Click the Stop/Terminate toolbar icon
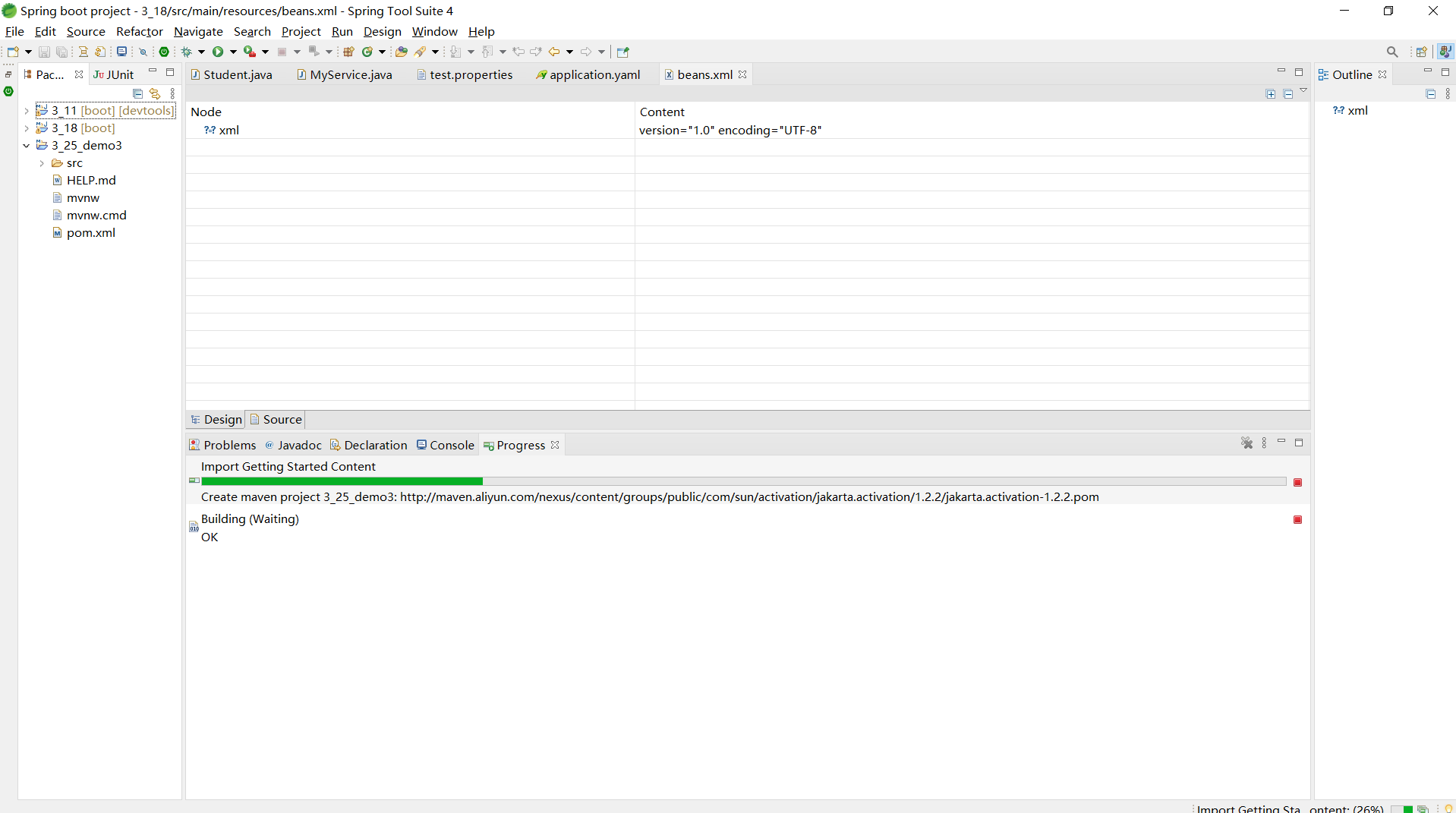The width and height of the screenshot is (1456, 813). click(282, 52)
